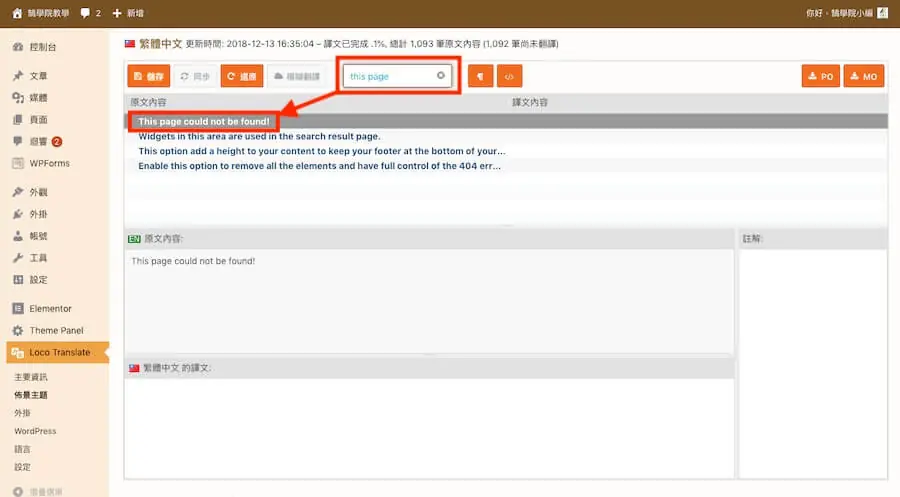Click the site name beside the home icon

[48, 13]
